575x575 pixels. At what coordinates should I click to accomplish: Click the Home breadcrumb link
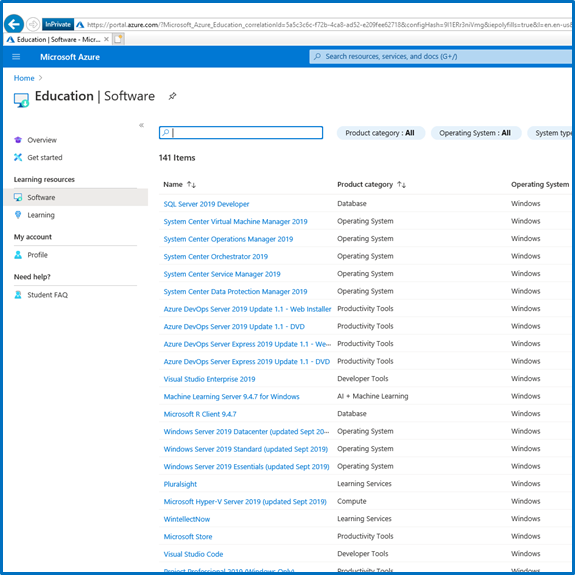[x=24, y=78]
